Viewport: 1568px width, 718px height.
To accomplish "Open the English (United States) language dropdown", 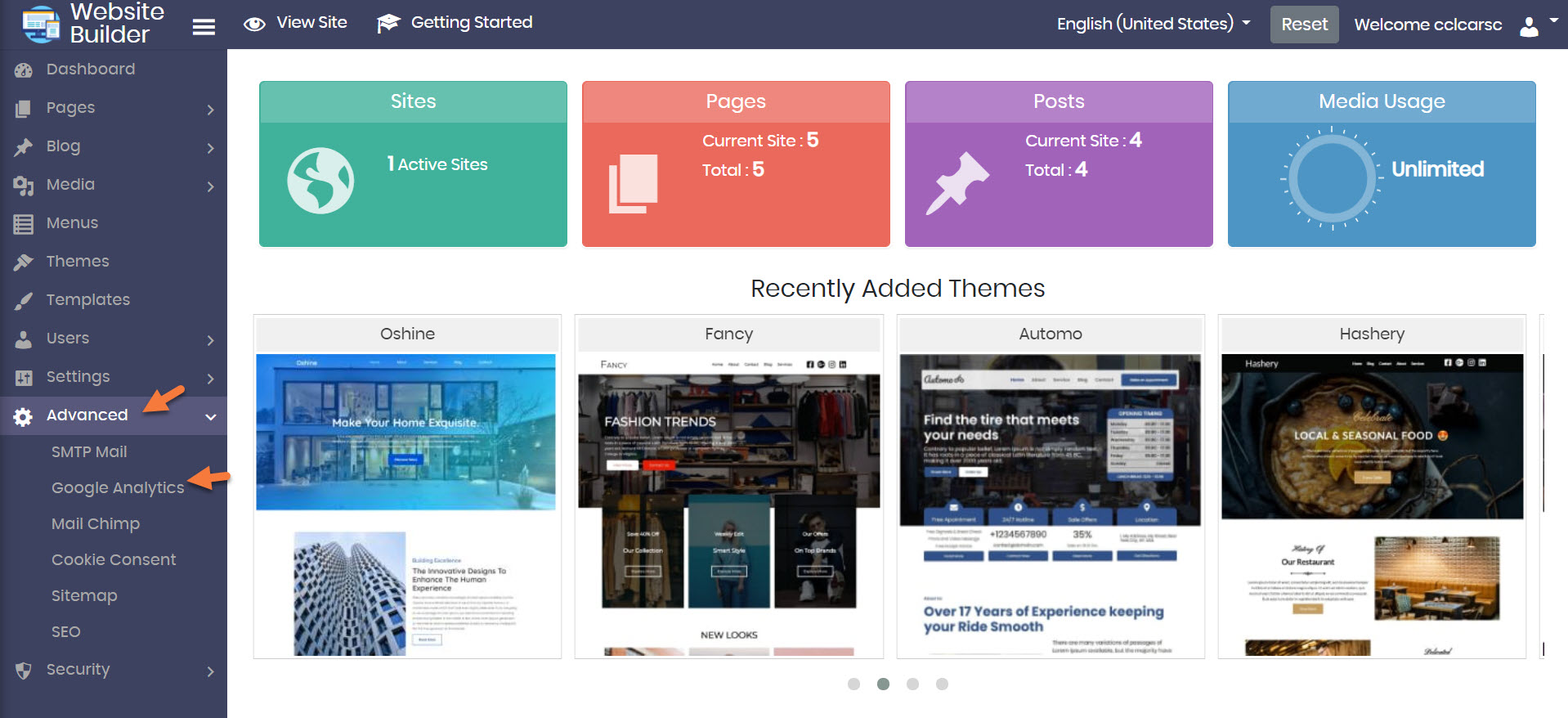I will coord(1153,24).
